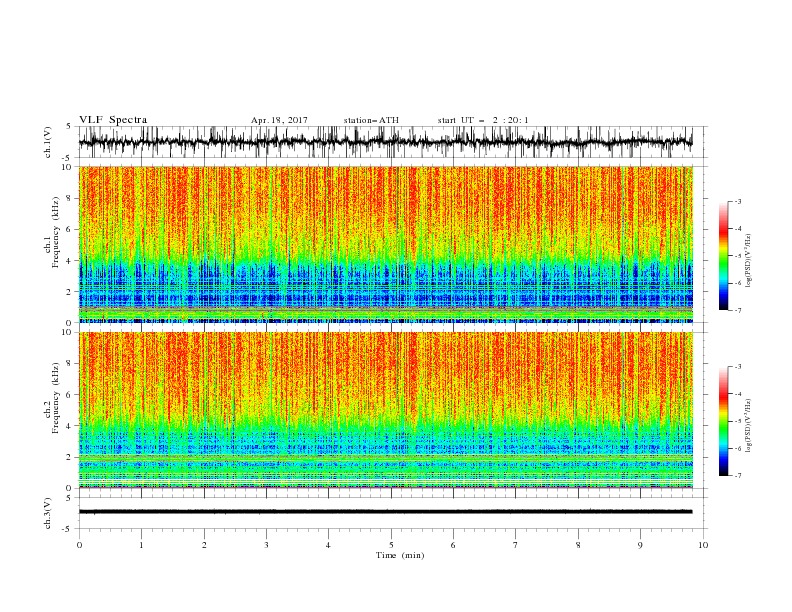
Task: Click the "4" tick on ch.1 frequency axis
Action: pyautogui.click(x=70, y=261)
